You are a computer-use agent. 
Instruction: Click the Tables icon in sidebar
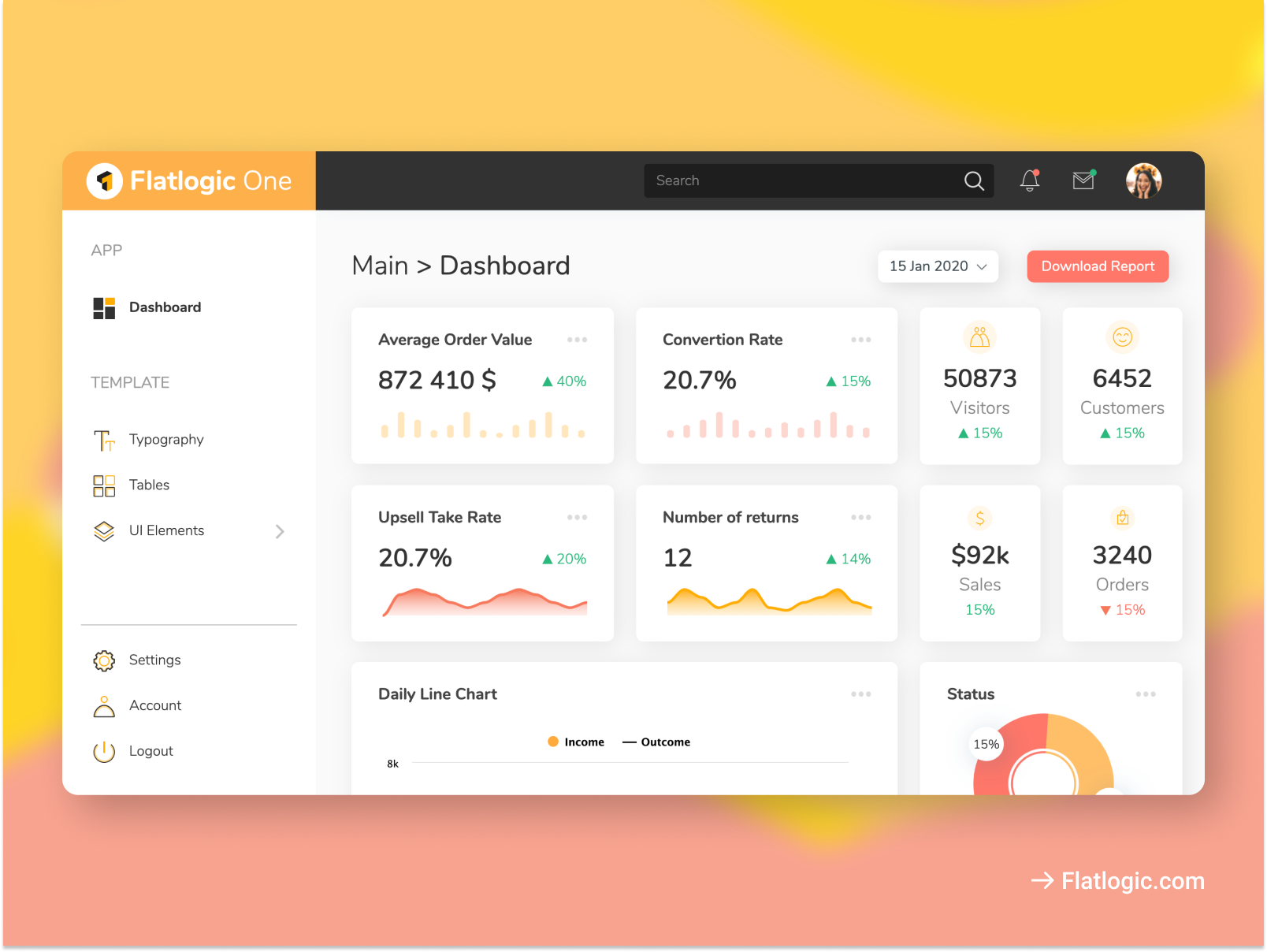coord(104,485)
